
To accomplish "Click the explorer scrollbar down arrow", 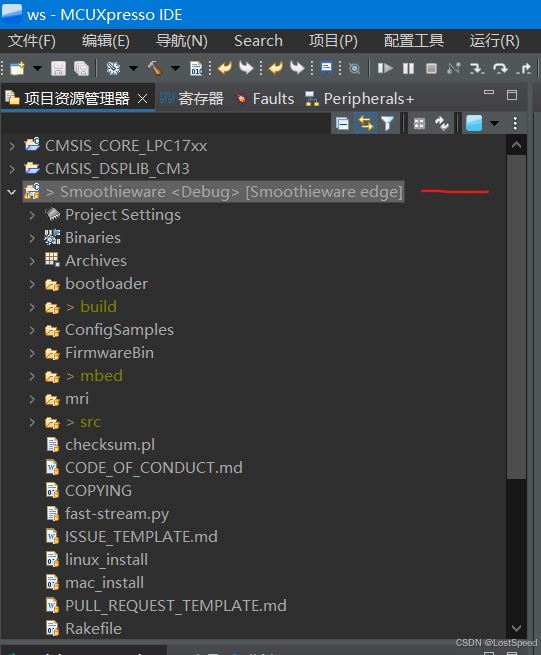I will (x=516, y=628).
